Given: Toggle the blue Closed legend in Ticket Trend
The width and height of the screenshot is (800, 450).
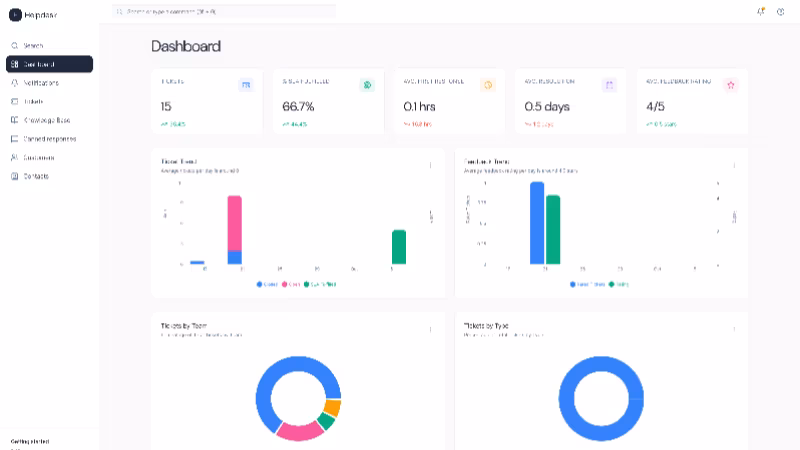Looking at the screenshot, I should [x=267, y=284].
